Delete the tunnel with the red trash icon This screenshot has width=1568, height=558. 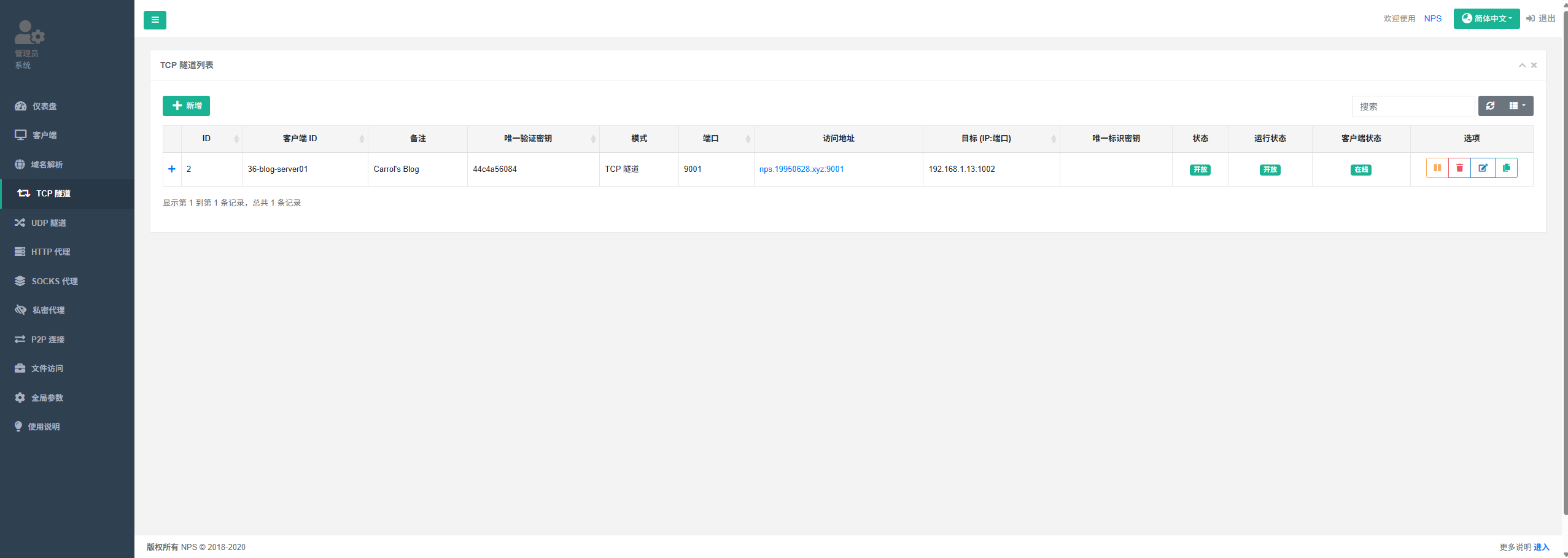pyautogui.click(x=1460, y=168)
